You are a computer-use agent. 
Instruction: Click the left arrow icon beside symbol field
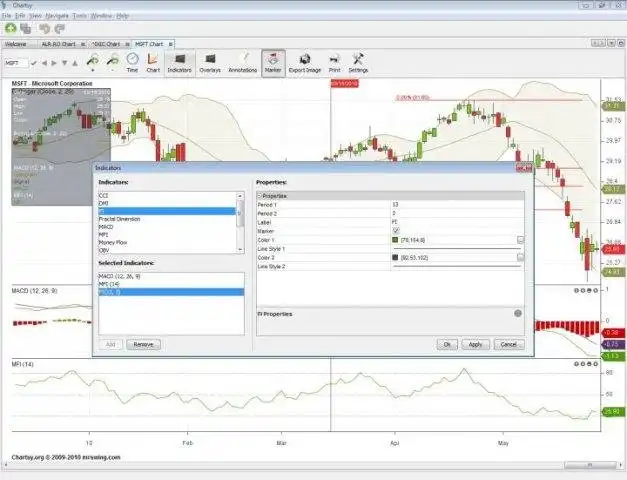pyautogui.click(x=44, y=63)
